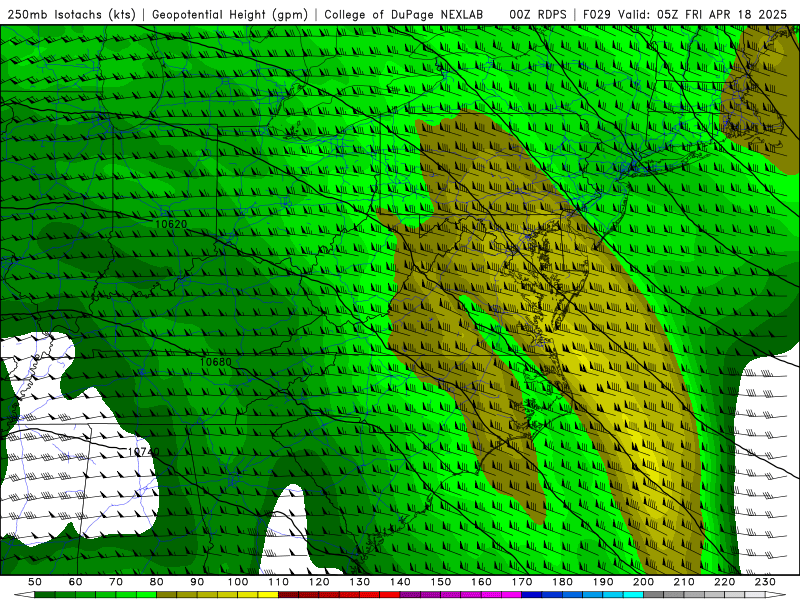The image size is (800, 600).
Task: Click the 10680 height contour label
Action: coord(215,362)
